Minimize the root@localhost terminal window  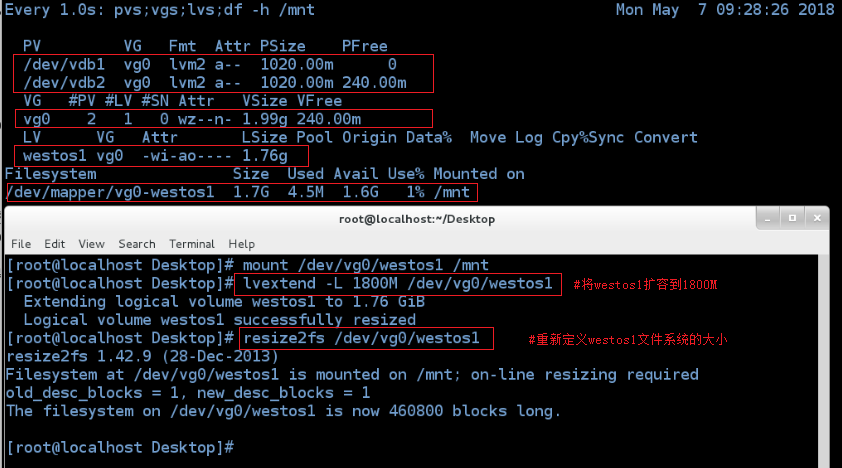pos(768,218)
